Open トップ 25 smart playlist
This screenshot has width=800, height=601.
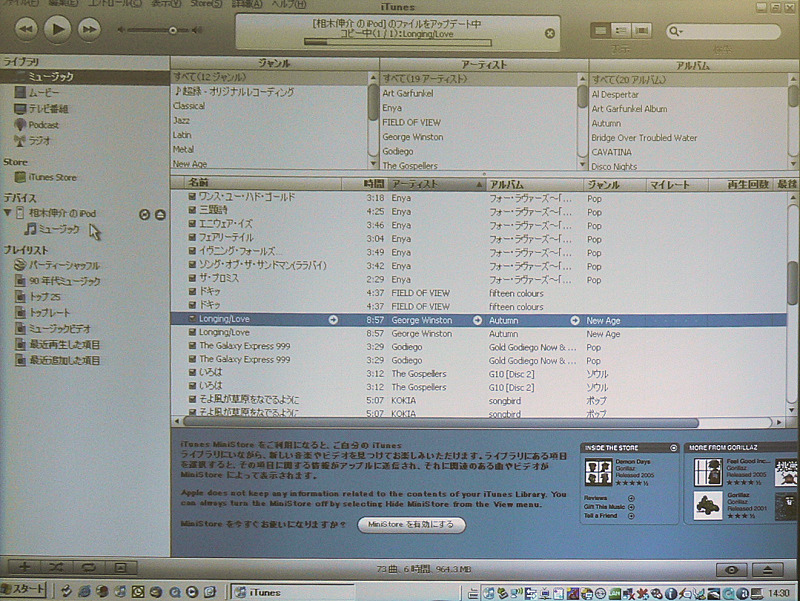[44, 296]
